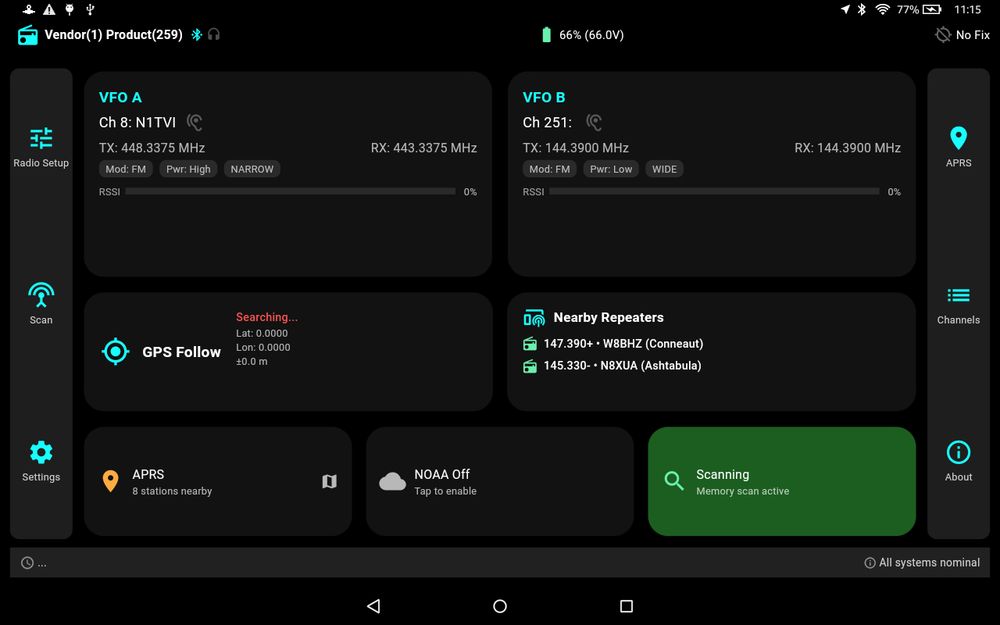Image resolution: width=1000 pixels, height=625 pixels.
Task: Tap the Scanning magnifier icon
Action: coord(673,481)
